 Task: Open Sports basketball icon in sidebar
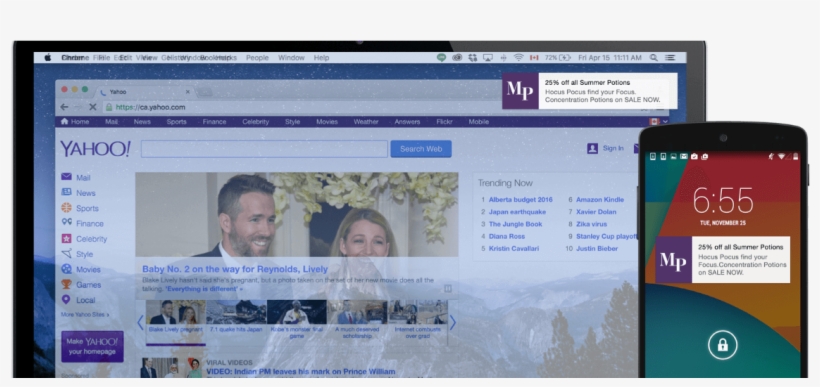pyautogui.click(x=66, y=208)
